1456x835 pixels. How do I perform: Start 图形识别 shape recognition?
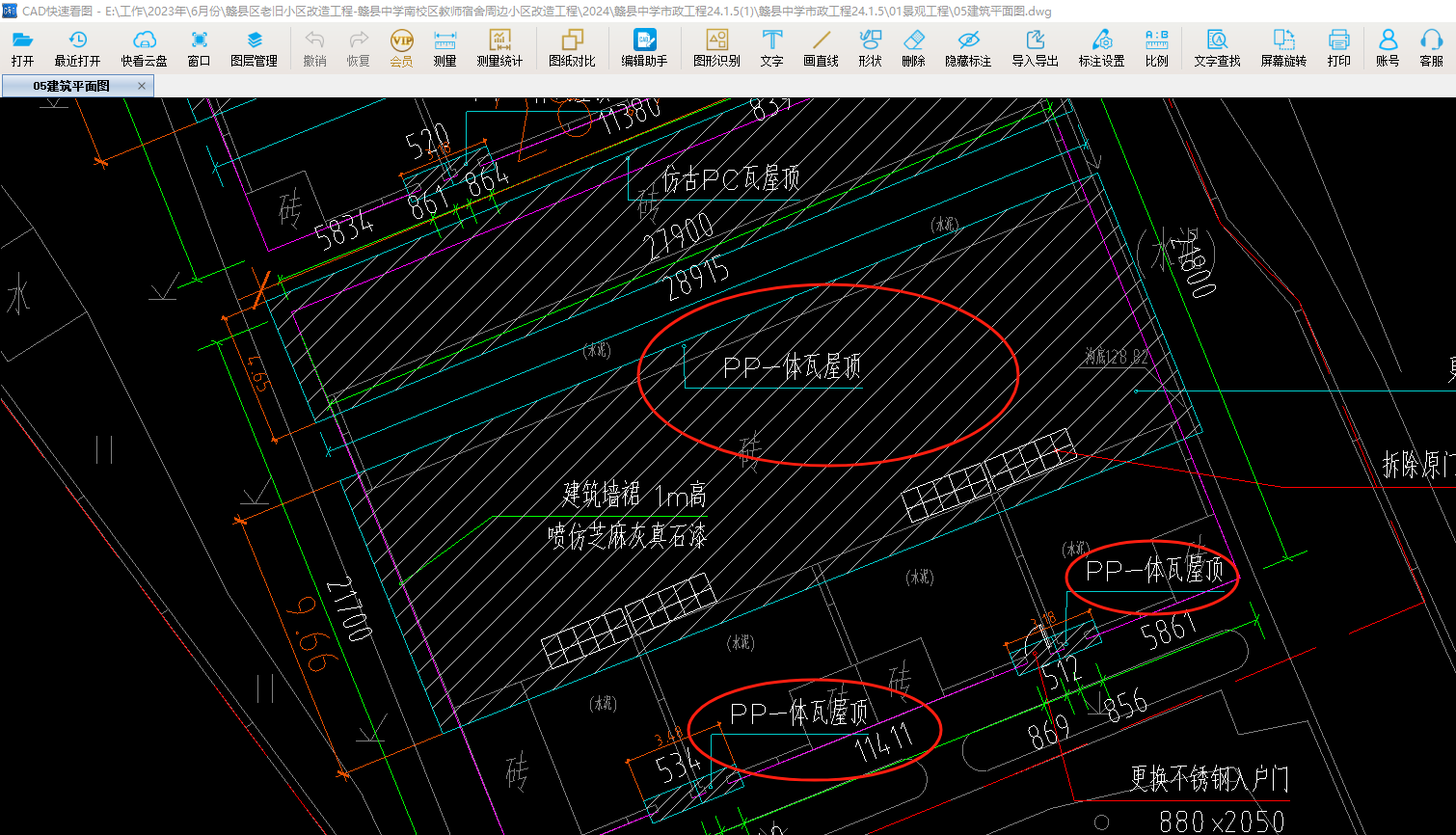[x=716, y=48]
